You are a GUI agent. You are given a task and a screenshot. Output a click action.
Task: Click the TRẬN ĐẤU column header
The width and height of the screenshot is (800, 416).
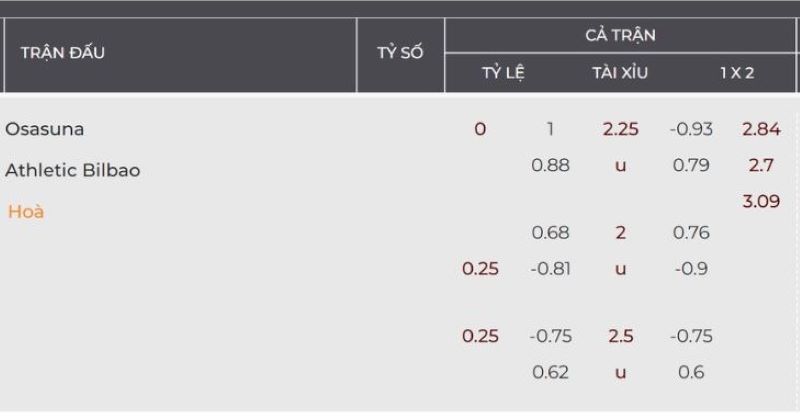63,53
